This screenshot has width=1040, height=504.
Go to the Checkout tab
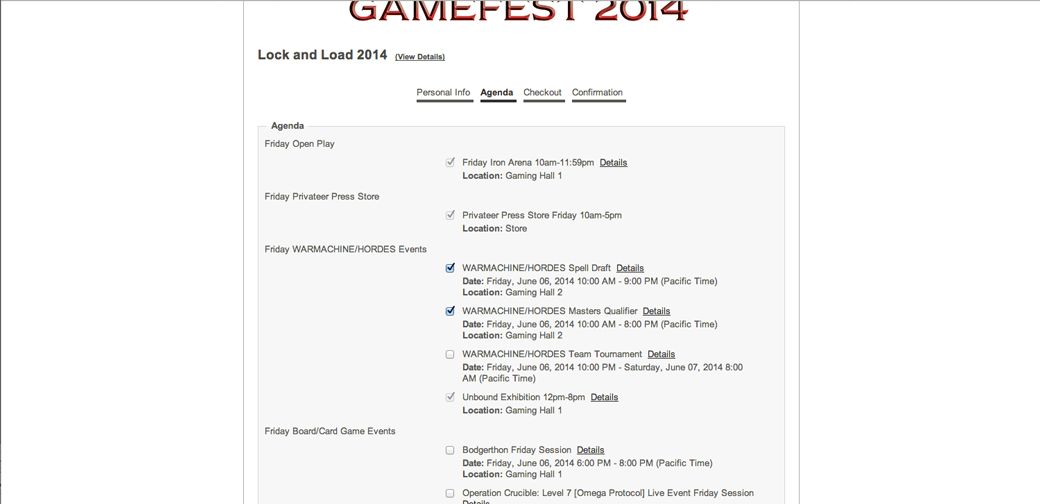[542, 93]
